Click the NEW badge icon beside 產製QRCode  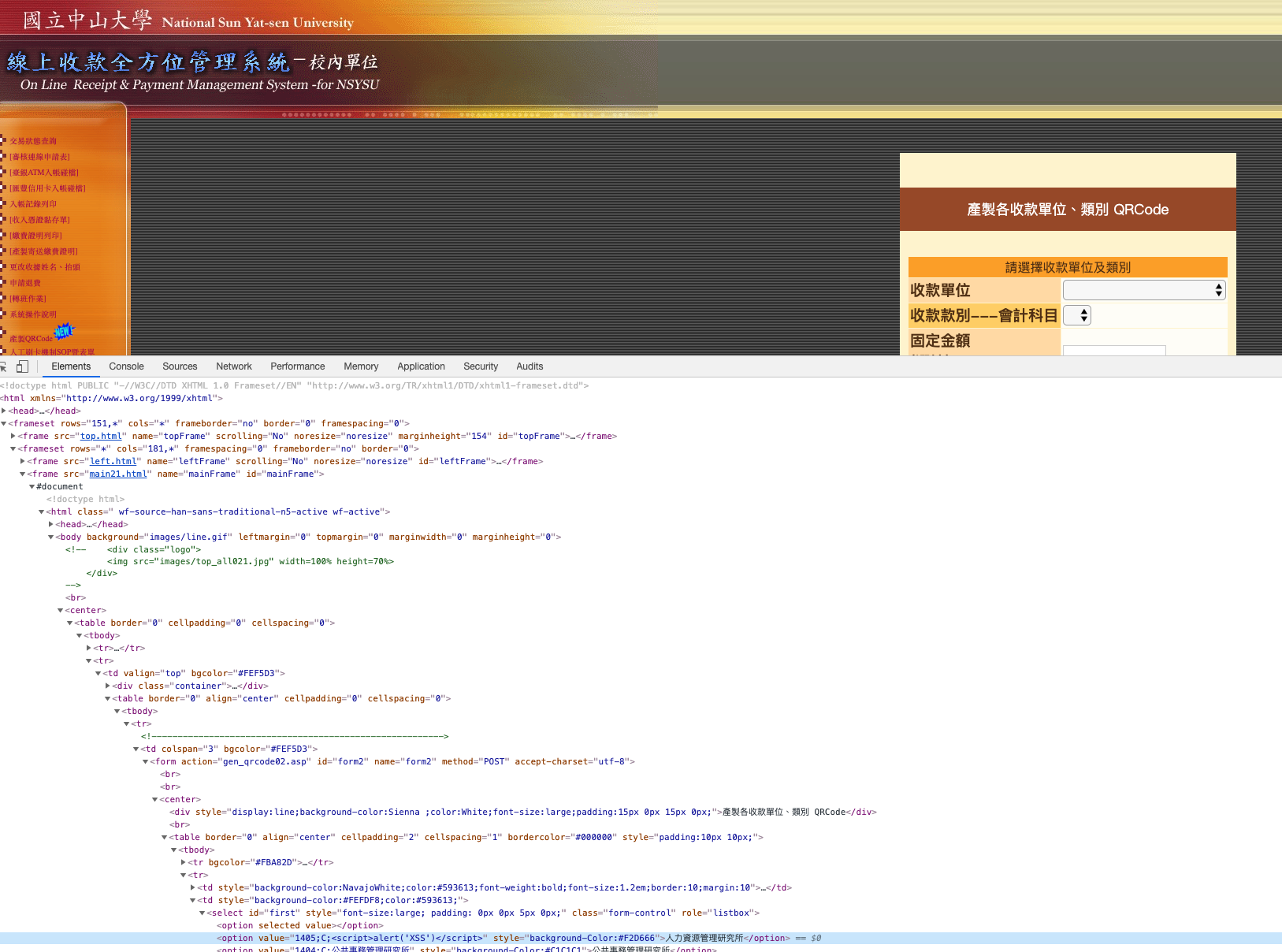(x=64, y=331)
